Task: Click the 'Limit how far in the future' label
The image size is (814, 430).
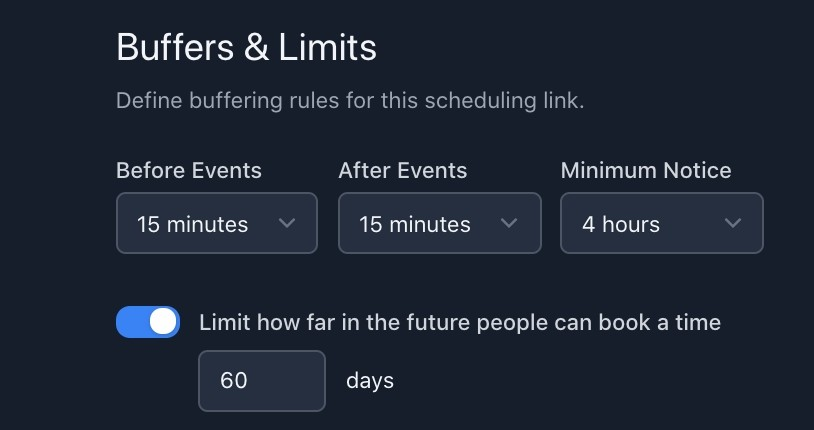Action: [x=460, y=322]
